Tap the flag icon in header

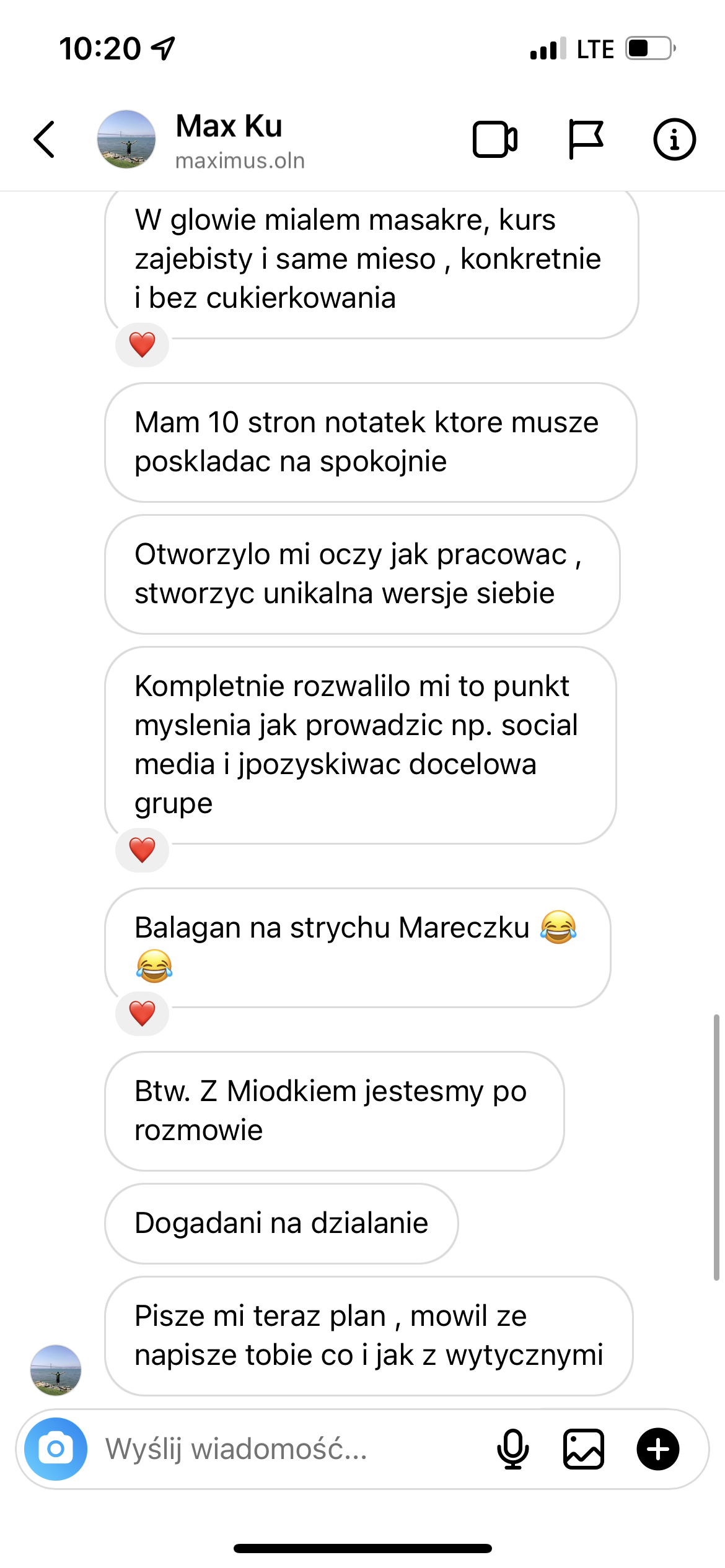(x=586, y=139)
